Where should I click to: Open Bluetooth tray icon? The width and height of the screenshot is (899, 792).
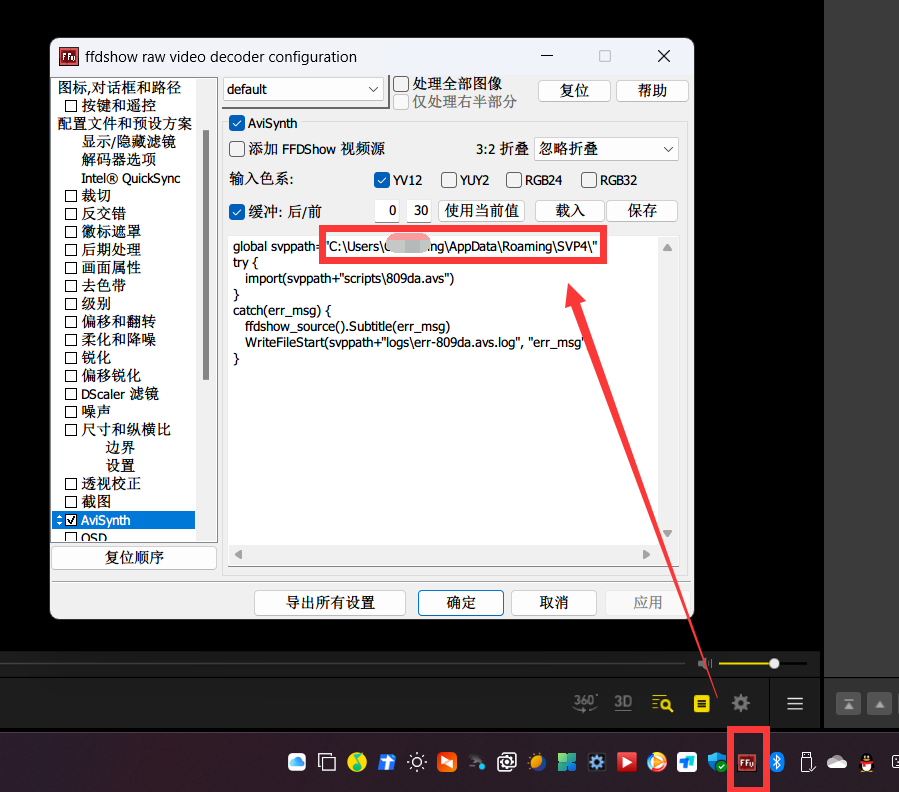[777, 762]
